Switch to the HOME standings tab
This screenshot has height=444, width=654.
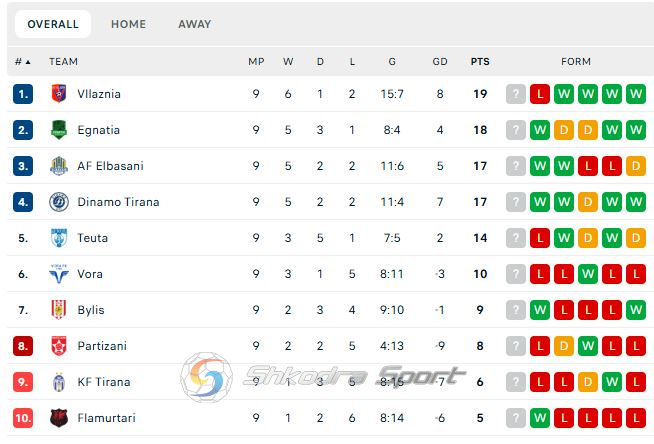[128, 24]
